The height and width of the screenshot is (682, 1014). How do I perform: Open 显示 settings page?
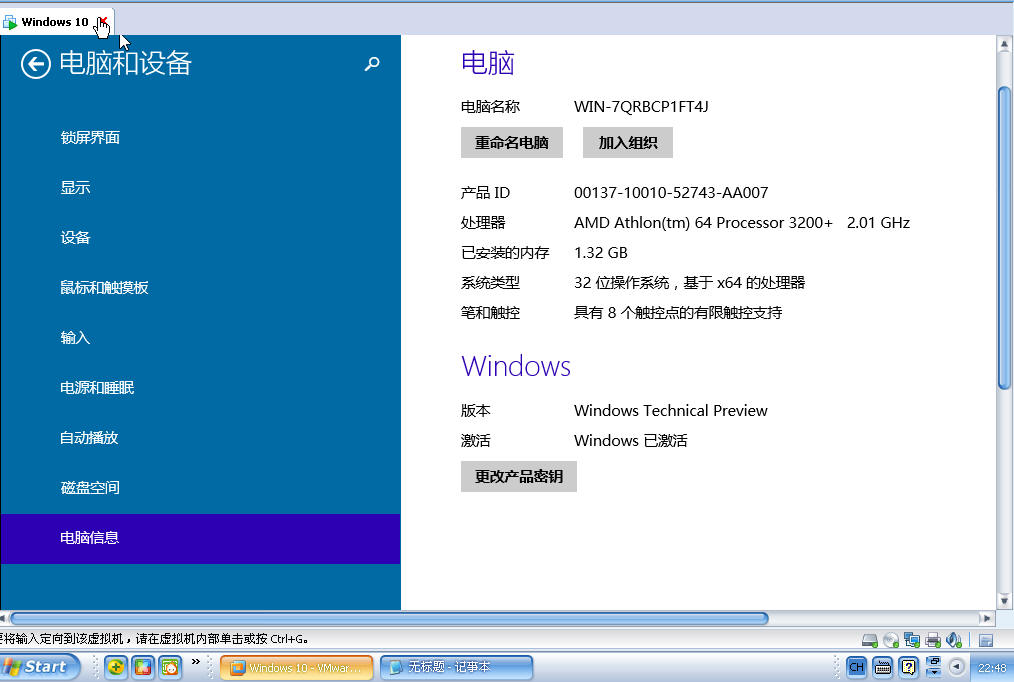[75, 187]
